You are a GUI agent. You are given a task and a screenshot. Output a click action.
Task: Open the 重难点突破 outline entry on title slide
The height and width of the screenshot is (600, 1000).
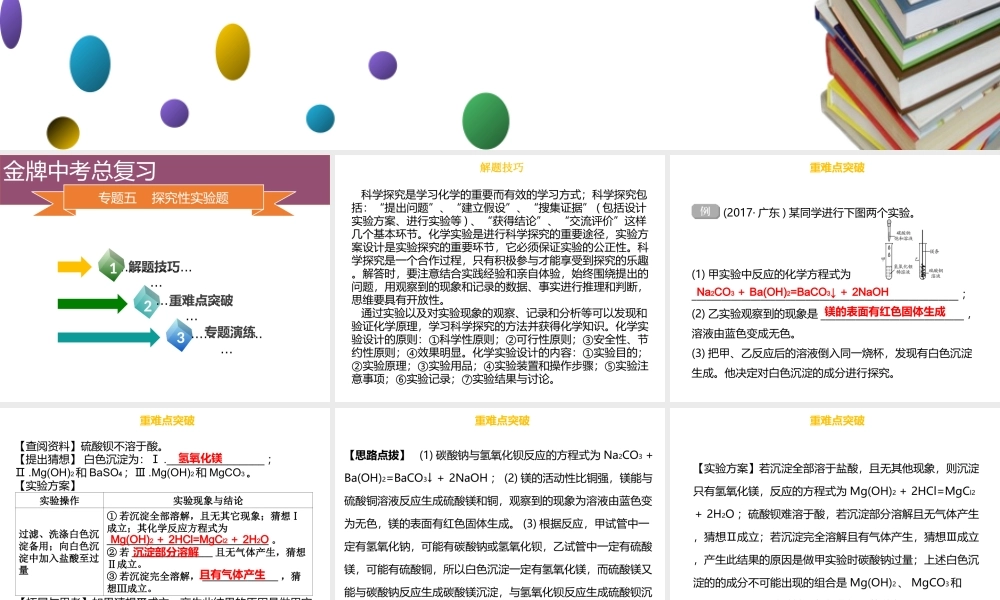click(201, 300)
